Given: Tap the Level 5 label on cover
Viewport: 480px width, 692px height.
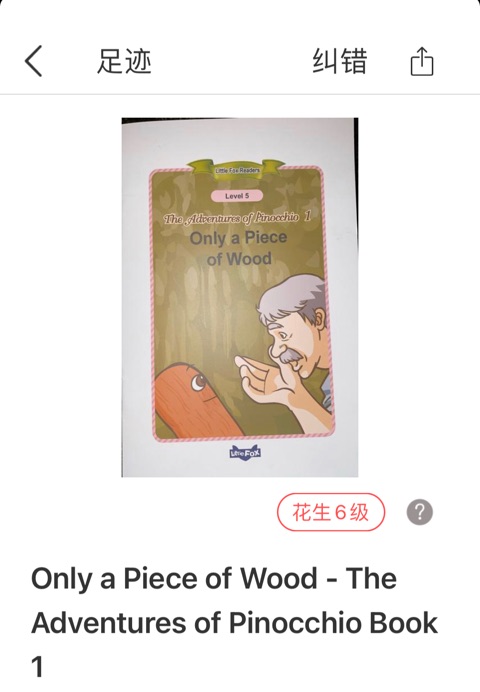Looking at the screenshot, I should click(237, 196).
